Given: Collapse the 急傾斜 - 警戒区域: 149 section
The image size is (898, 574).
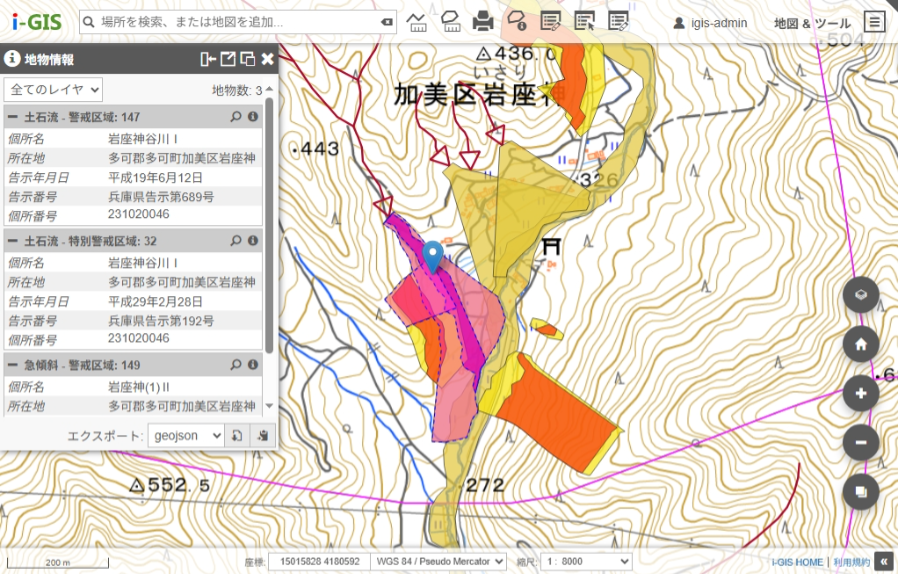Looking at the screenshot, I should (13, 365).
